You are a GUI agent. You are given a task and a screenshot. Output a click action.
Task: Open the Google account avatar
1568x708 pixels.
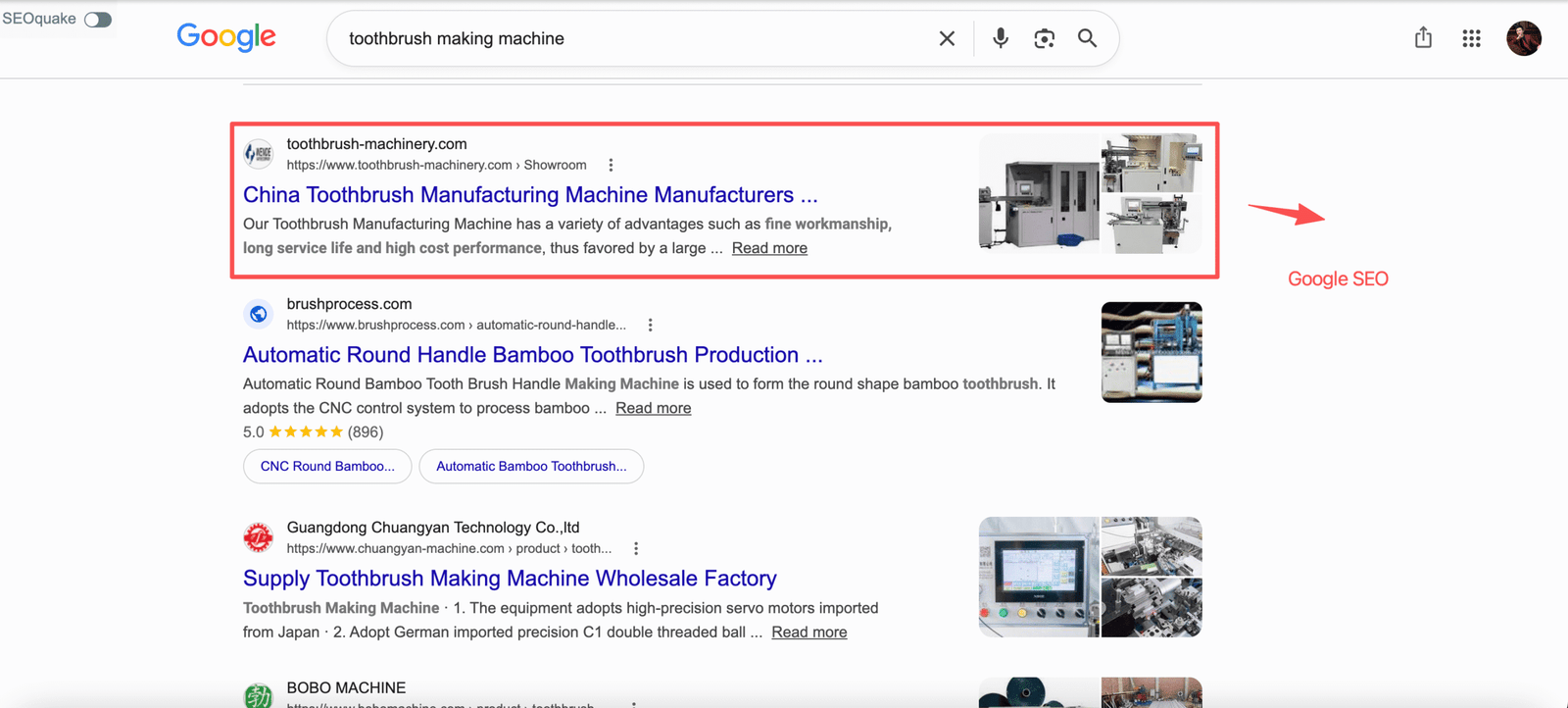click(x=1524, y=38)
